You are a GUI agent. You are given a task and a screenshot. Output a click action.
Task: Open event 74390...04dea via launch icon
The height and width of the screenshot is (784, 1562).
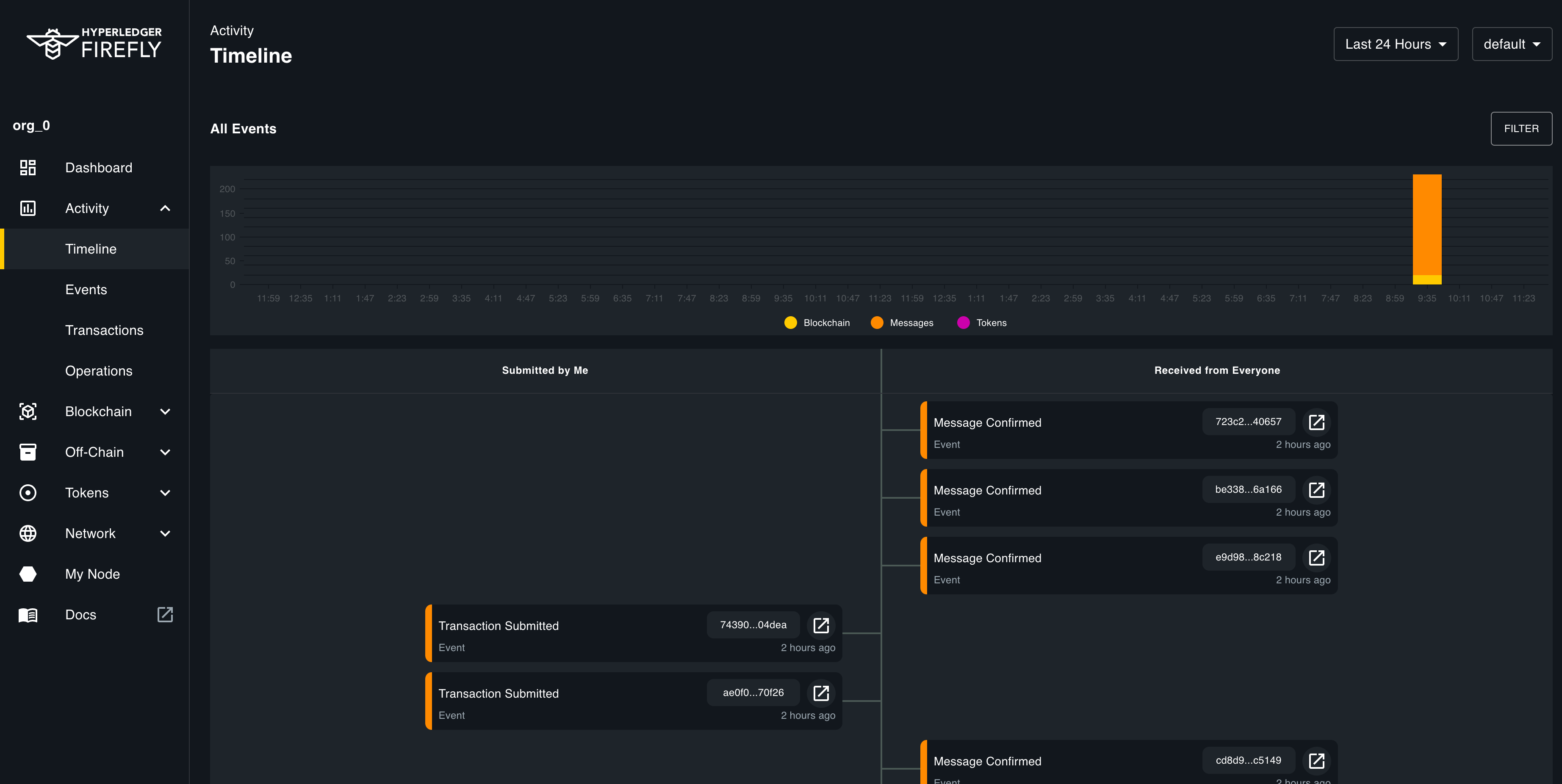point(821,625)
